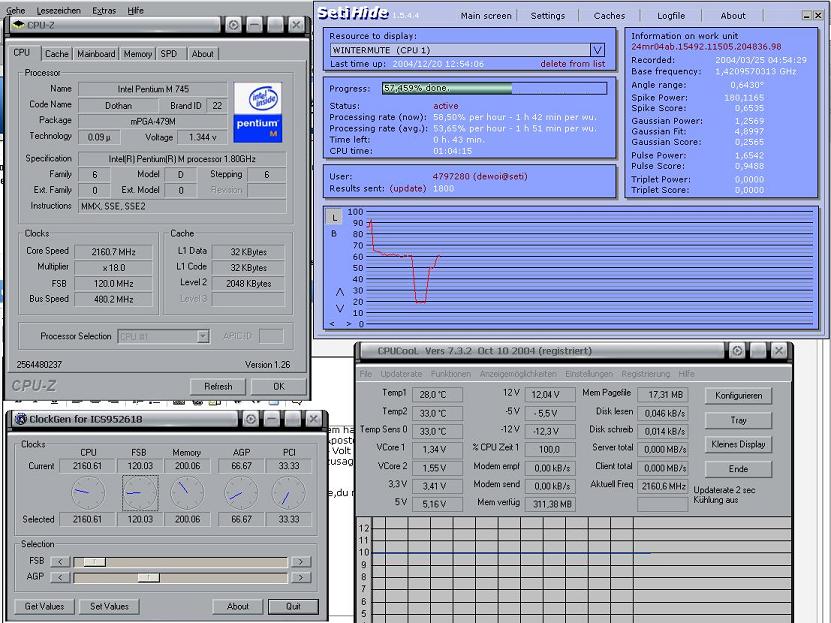Open the Registrierung menu in CPUCool

point(646,373)
